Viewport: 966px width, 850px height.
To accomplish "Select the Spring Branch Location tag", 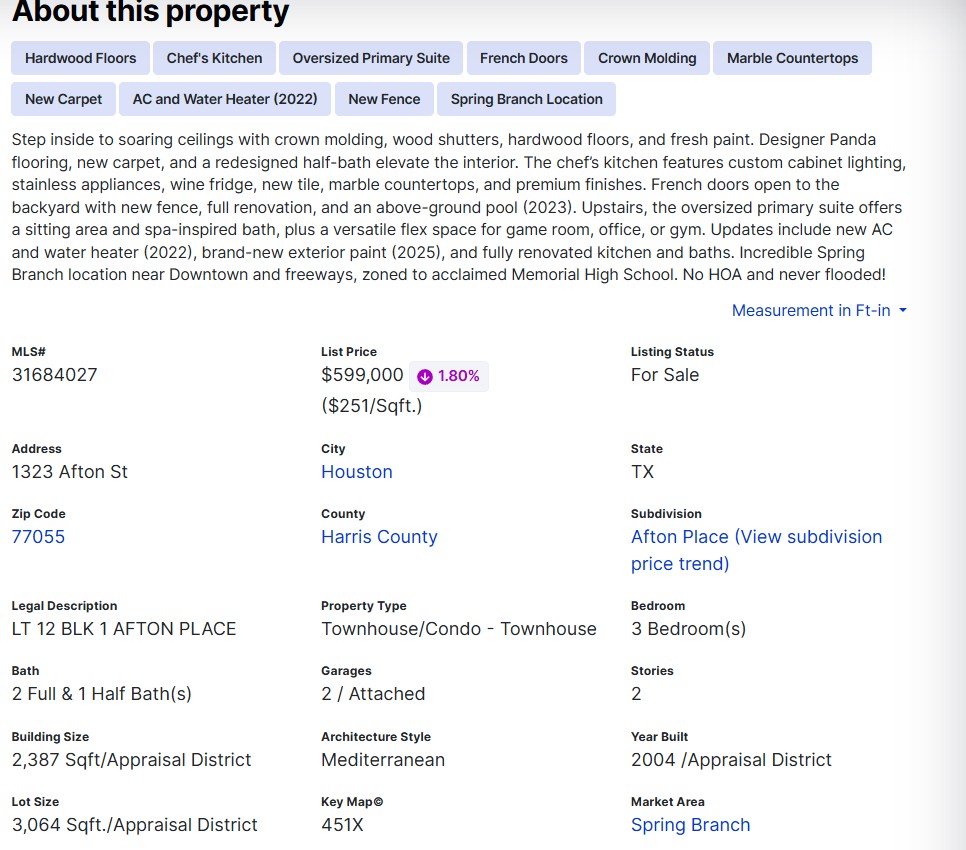I will point(526,99).
